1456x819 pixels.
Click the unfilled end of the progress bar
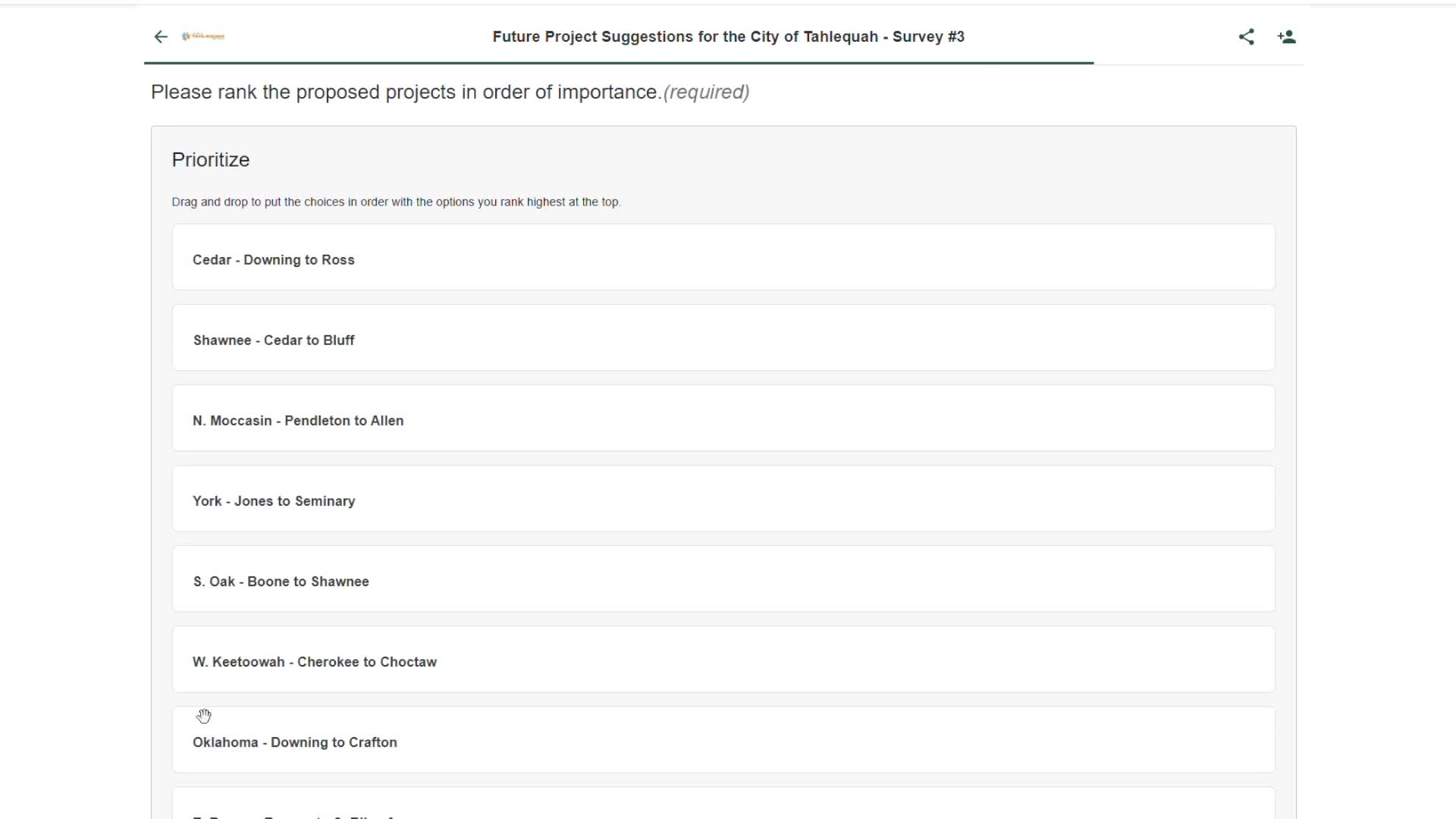coord(1198,64)
